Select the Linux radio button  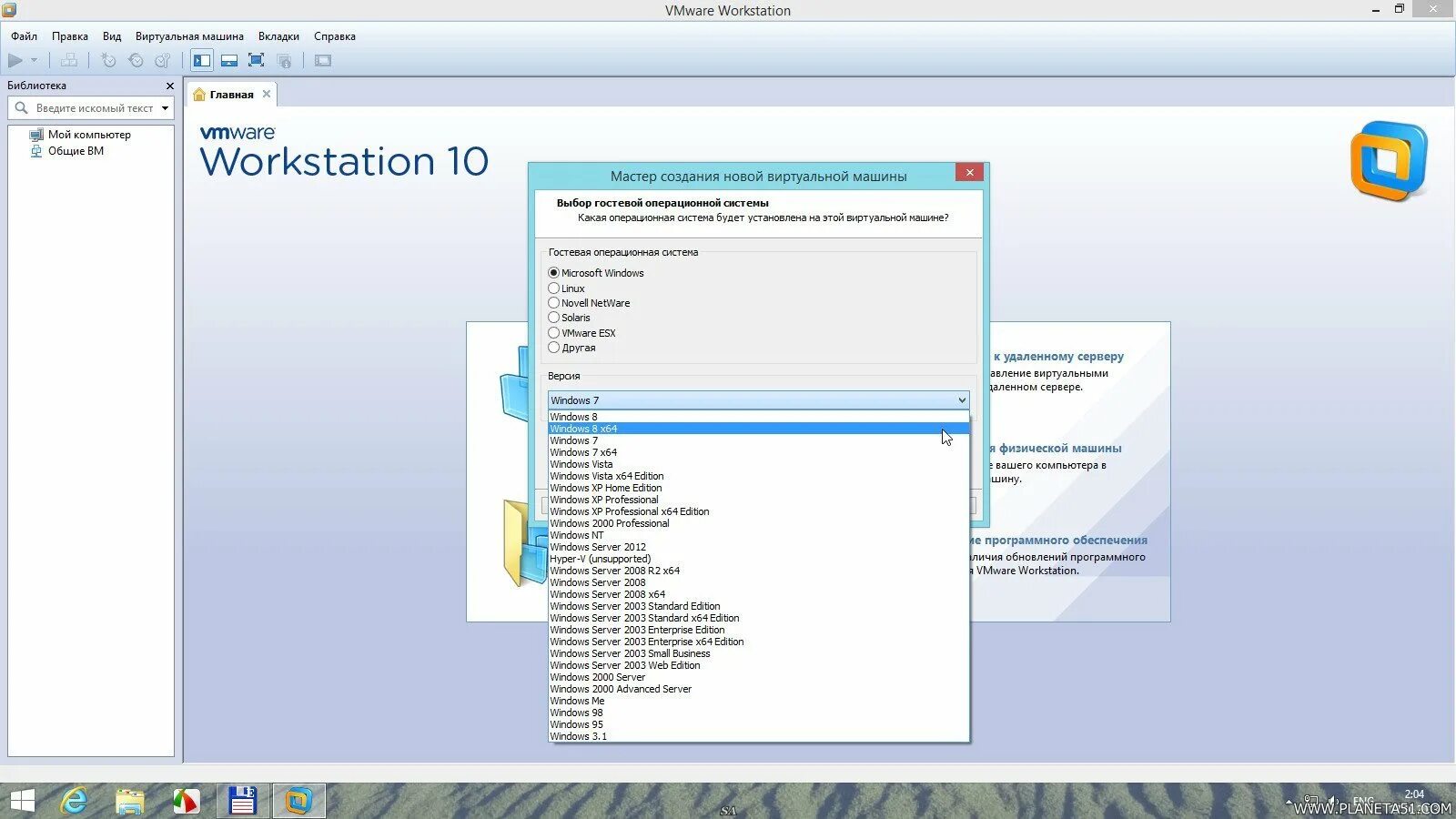553,288
